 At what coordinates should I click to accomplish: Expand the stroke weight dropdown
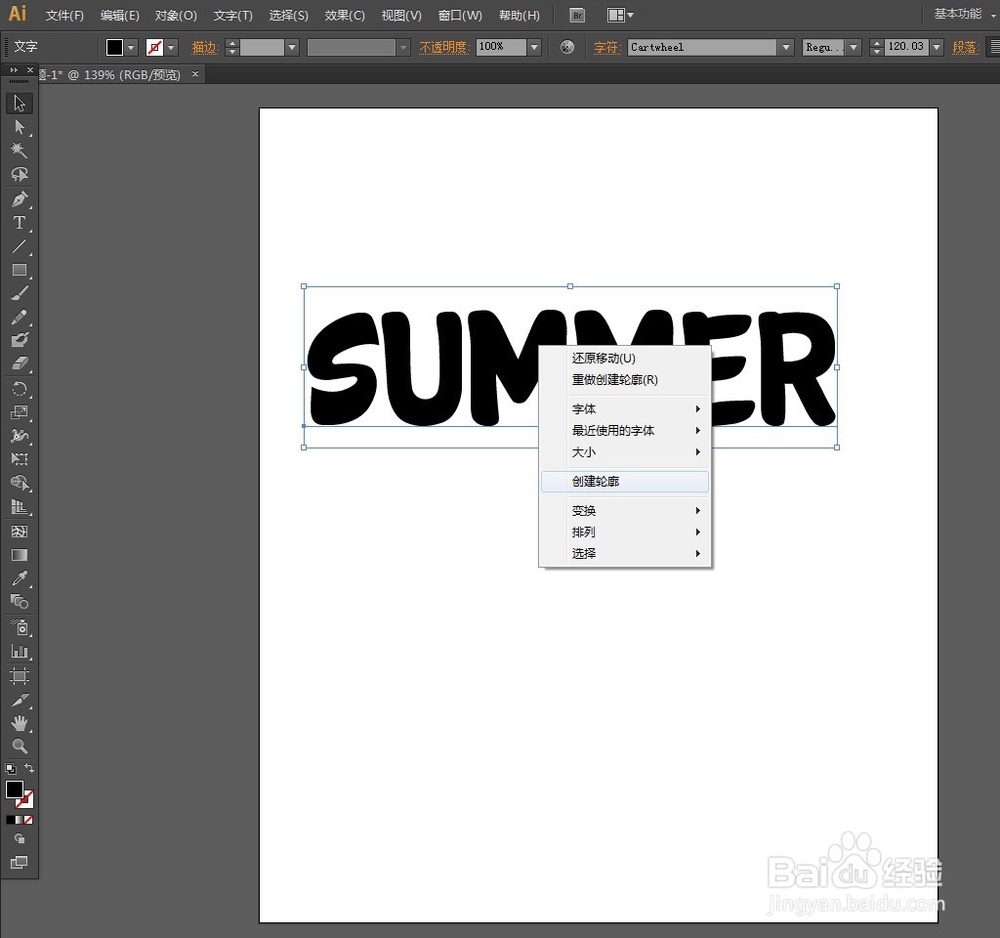[292, 47]
